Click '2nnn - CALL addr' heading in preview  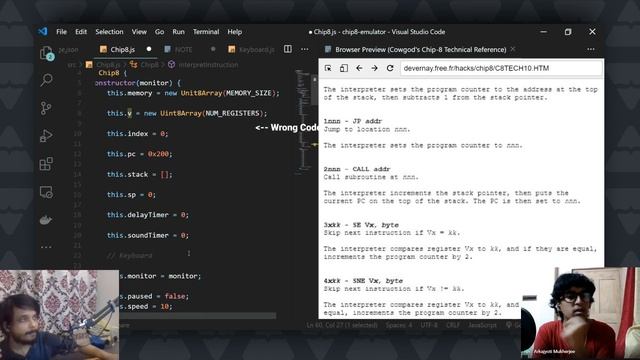pos(357,169)
